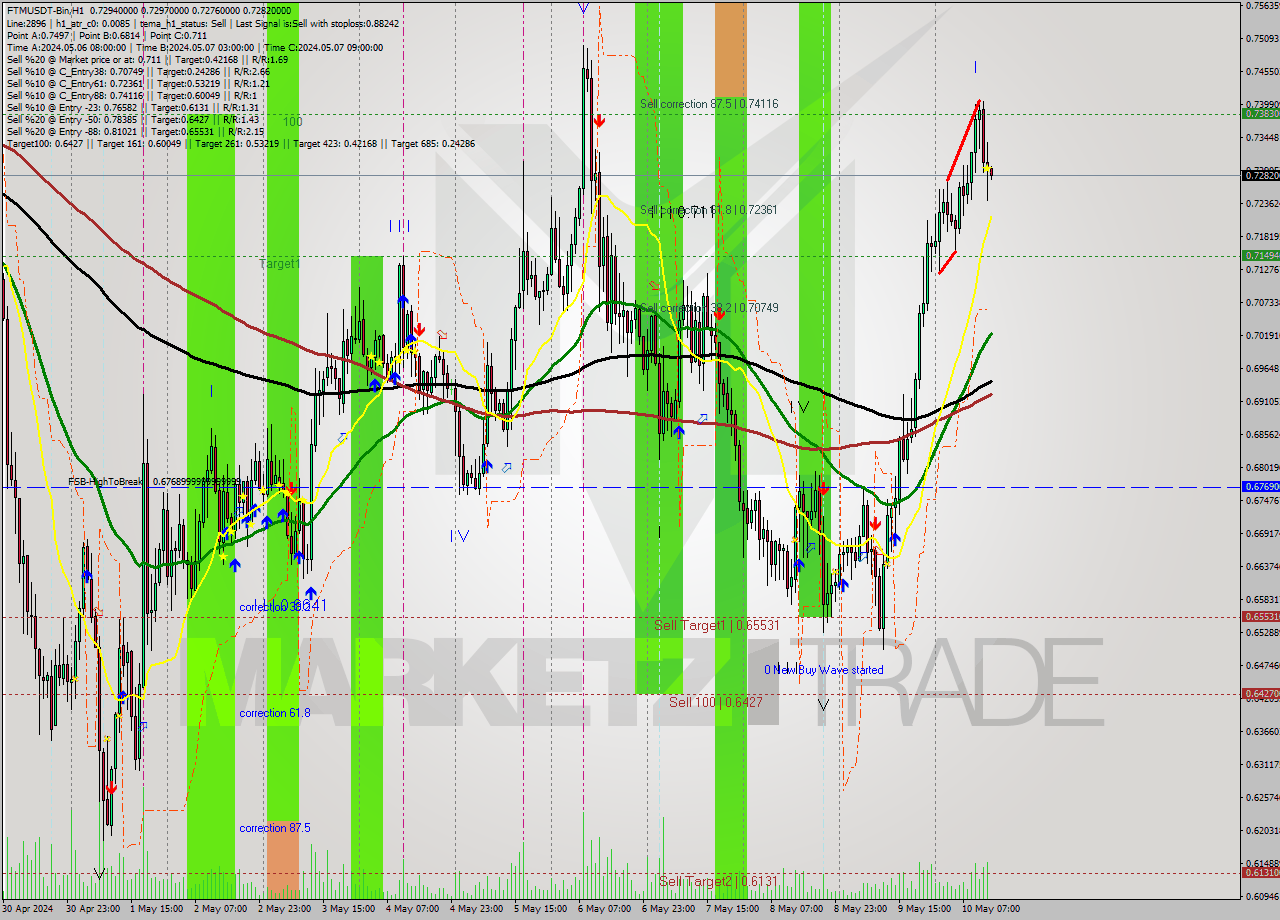Click 'Sell correction 87.5 | 0.74116' label
Image resolution: width=1280 pixels, height=920 pixels.
pos(709,104)
